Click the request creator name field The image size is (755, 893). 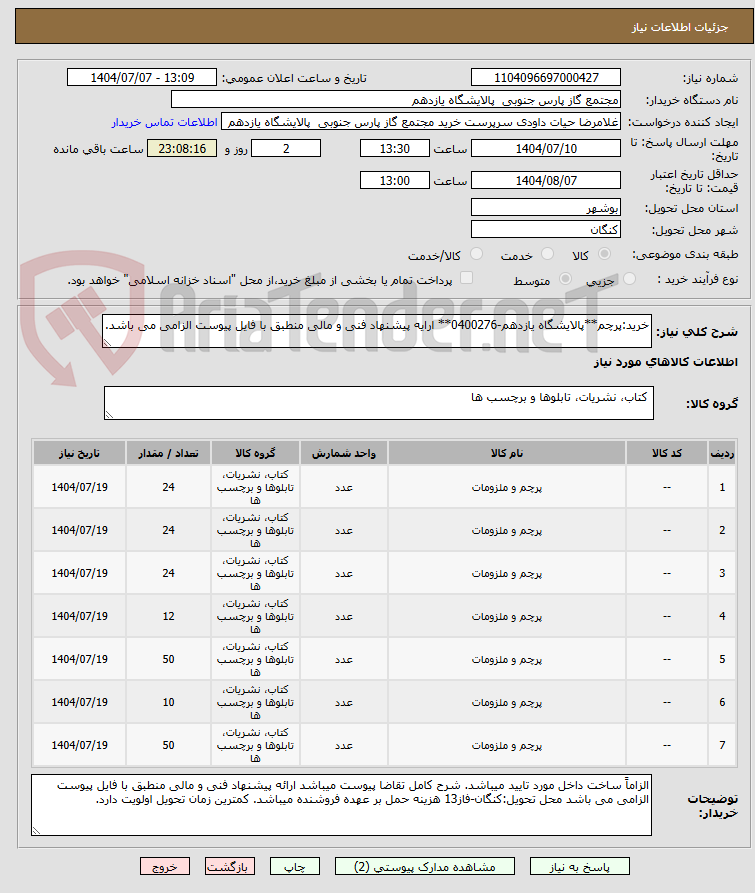point(421,122)
